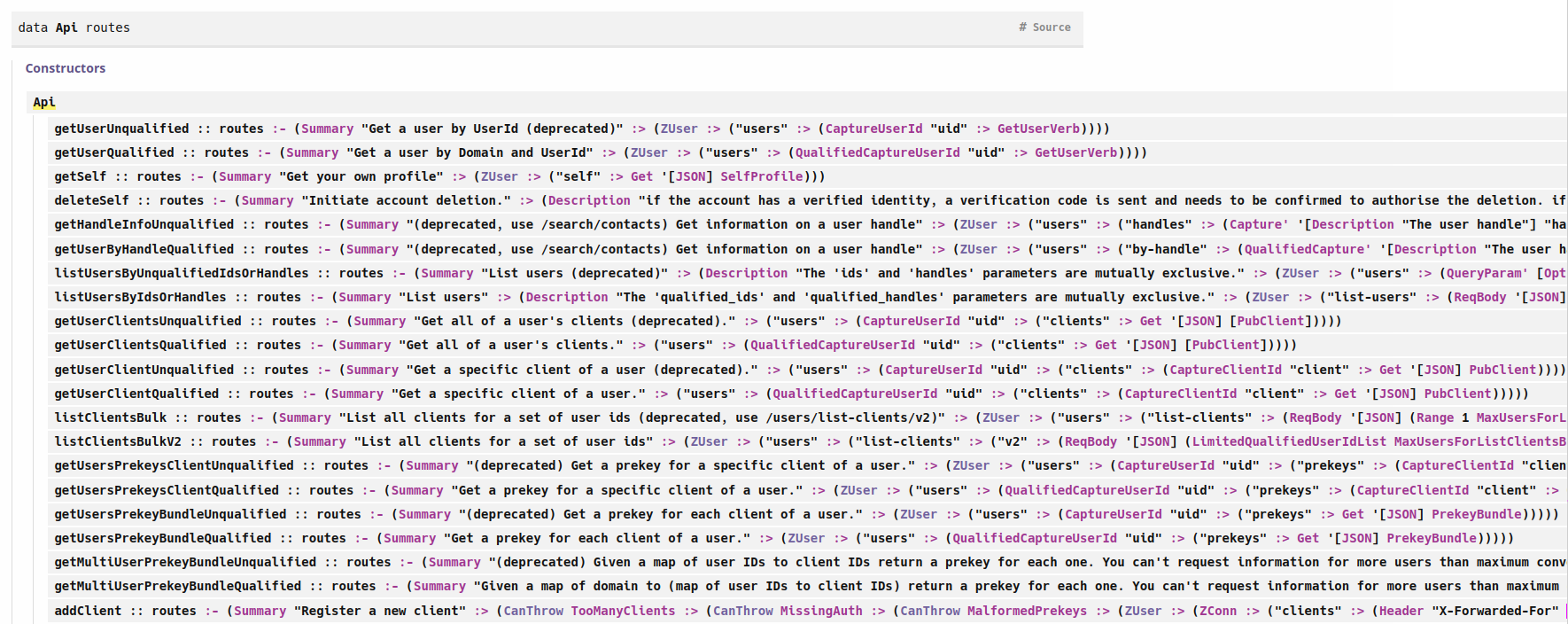1568x624 pixels.
Task: Open CaptureUserId link in getUserUnqualified row
Action: [x=873, y=129]
